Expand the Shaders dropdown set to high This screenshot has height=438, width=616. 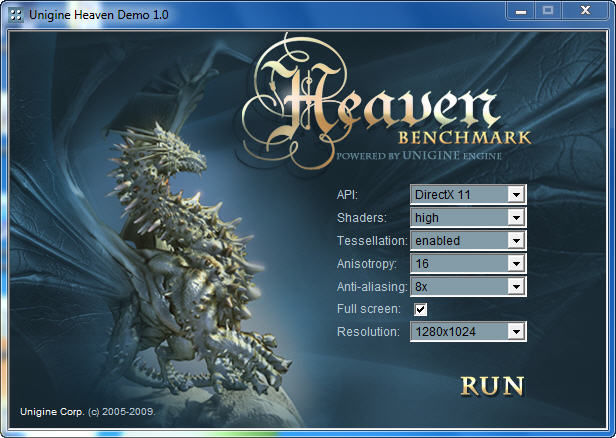468,217
